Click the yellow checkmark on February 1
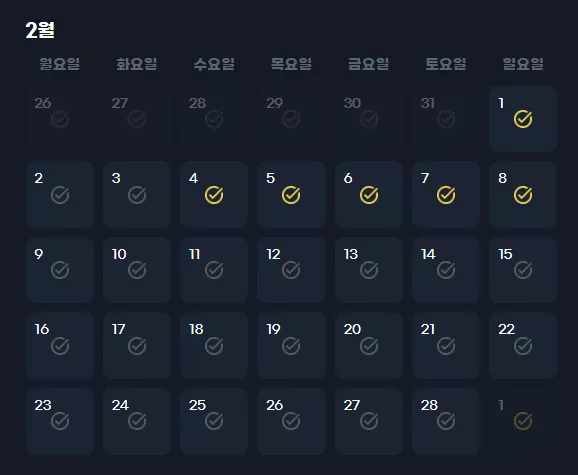This screenshot has width=578, height=475. (x=523, y=119)
